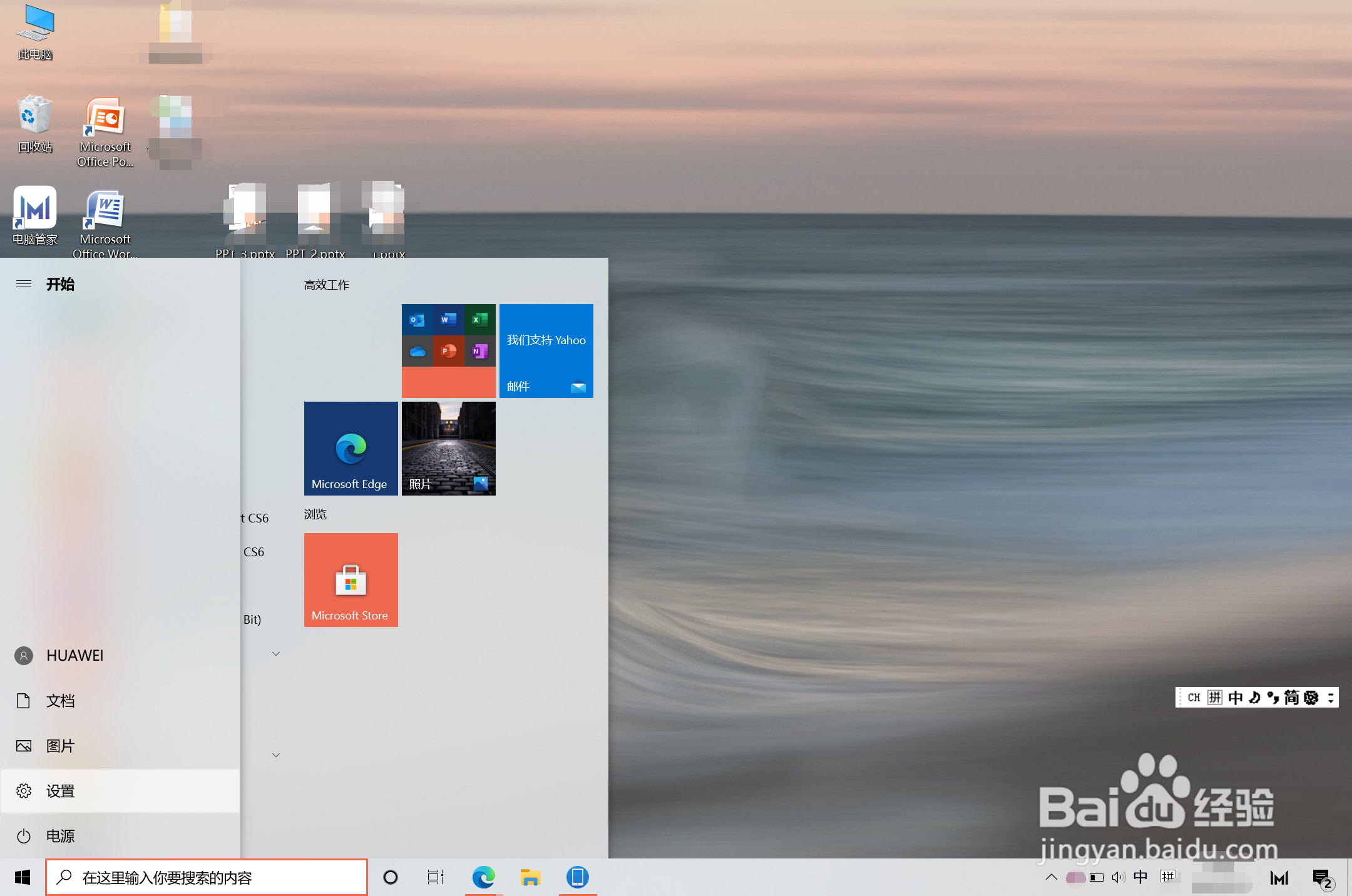Click the taskbar search input box

coord(207,877)
